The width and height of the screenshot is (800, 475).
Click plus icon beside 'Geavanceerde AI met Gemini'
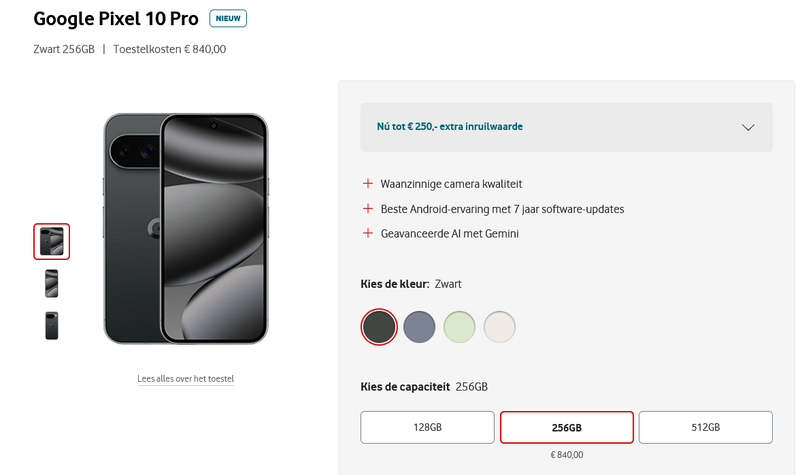(x=368, y=234)
